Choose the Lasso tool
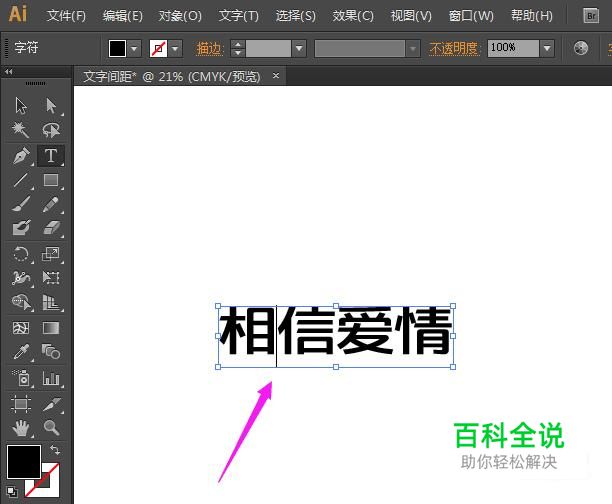This screenshot has width=612, height=504. click(x=51, y=130)
